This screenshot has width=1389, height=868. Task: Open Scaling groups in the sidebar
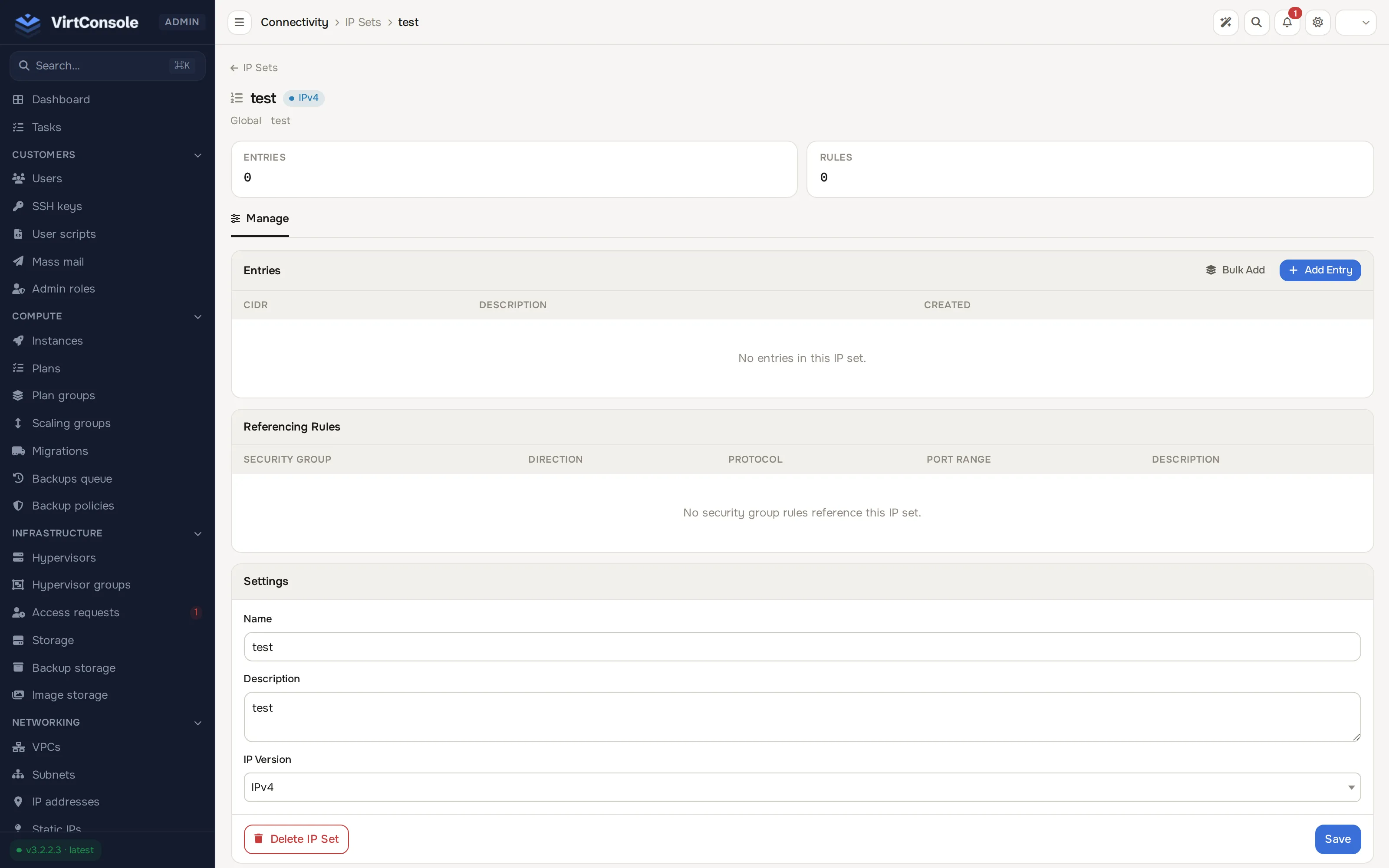coord(107,423)
